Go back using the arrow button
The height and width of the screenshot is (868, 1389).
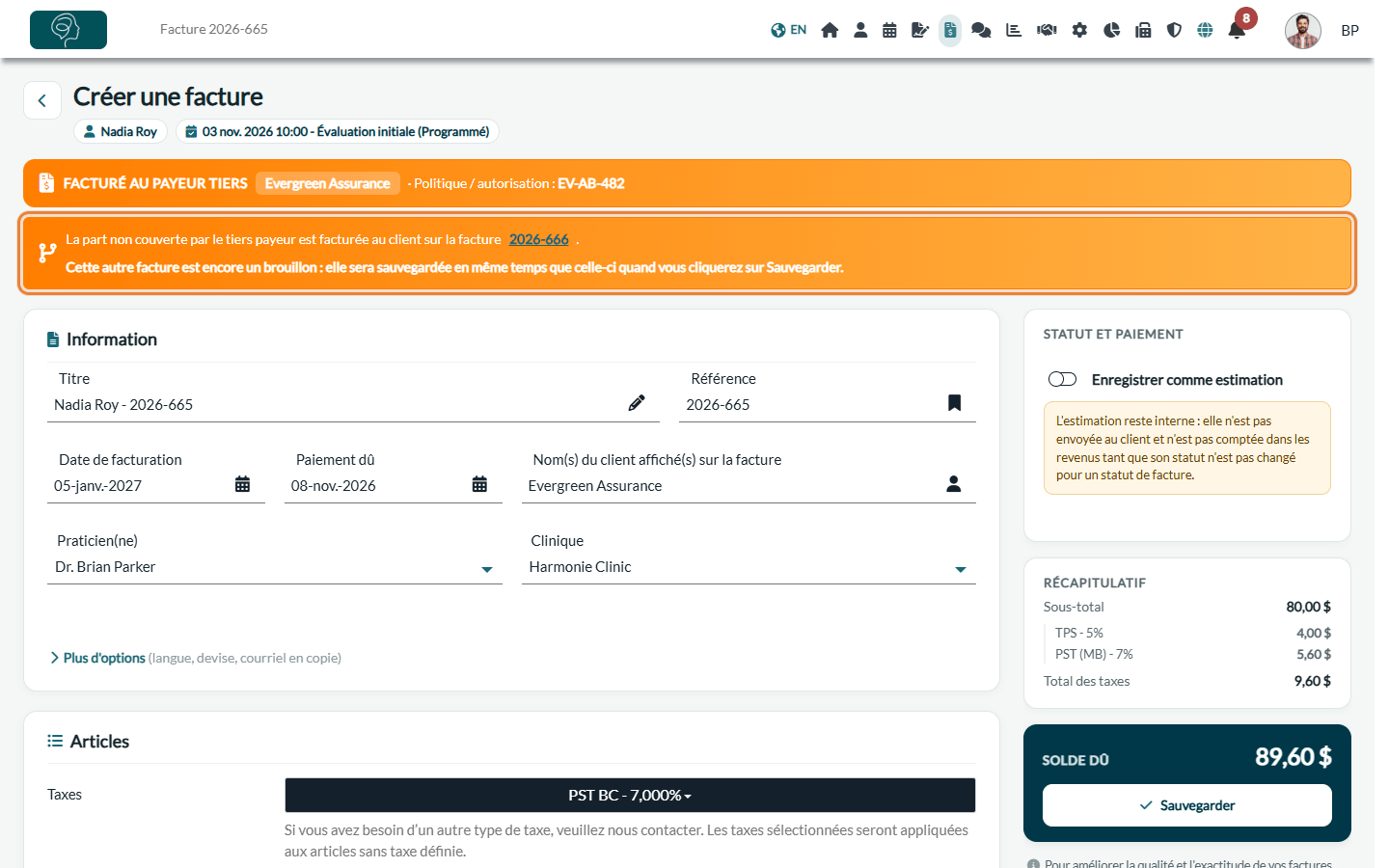42,100
